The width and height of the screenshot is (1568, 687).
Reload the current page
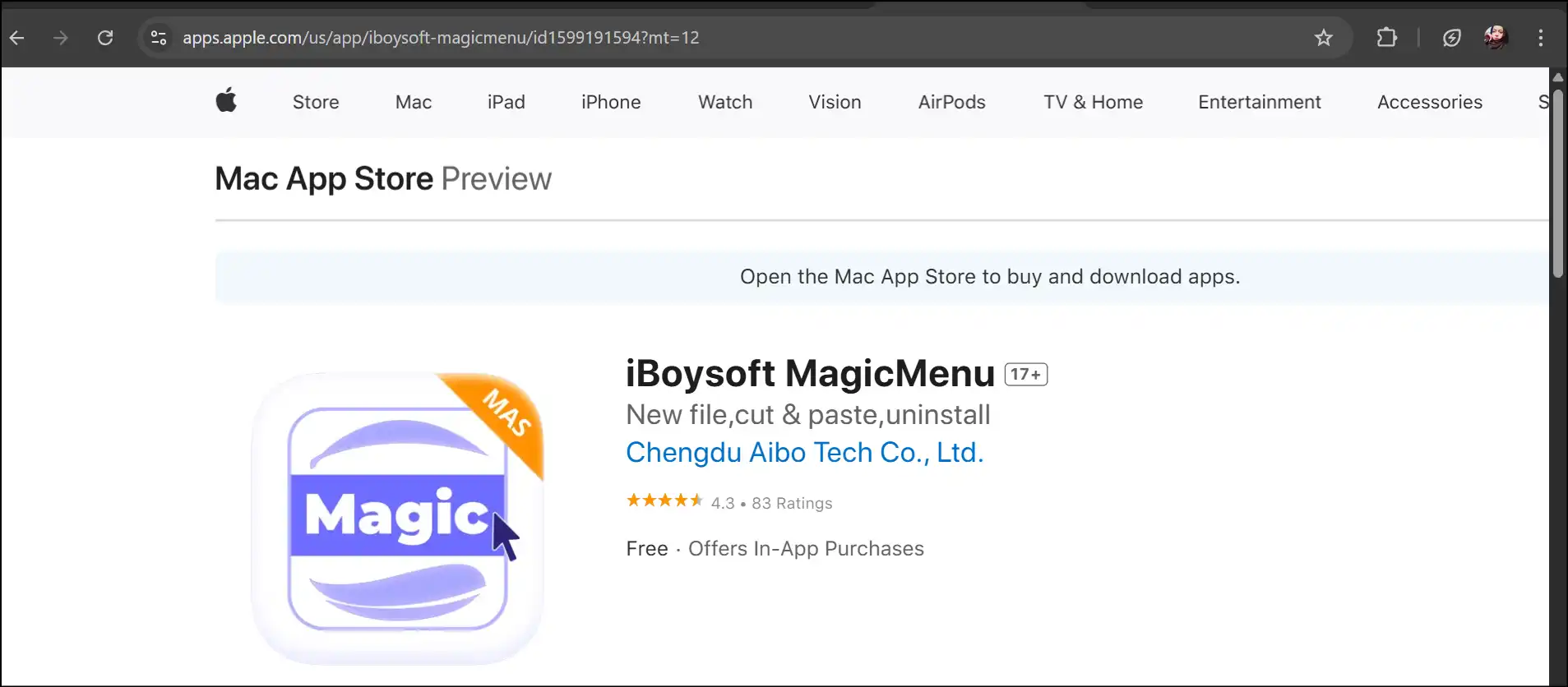pyautogui.click(x=105, y=38)
